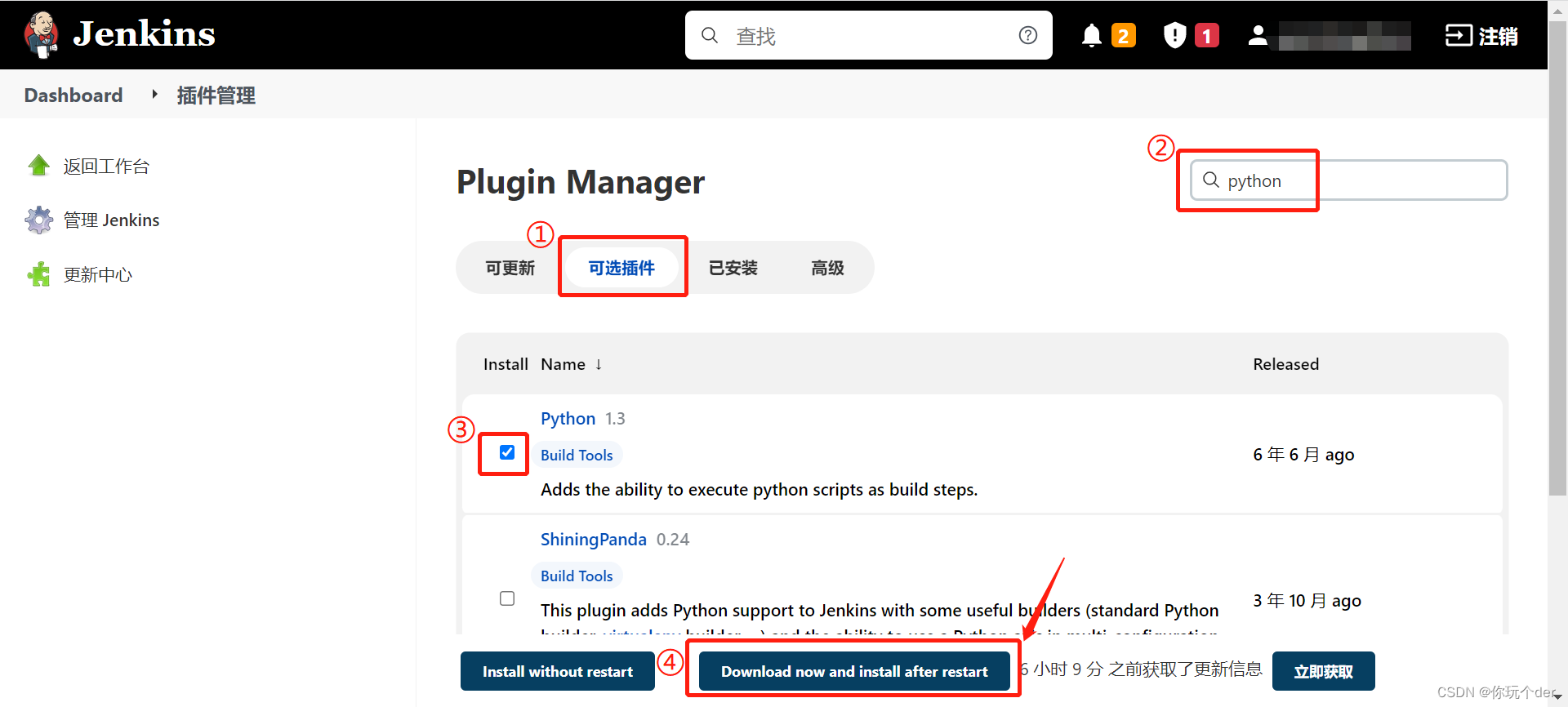Expand the Dashboard breadcrumb arrow

154,95
